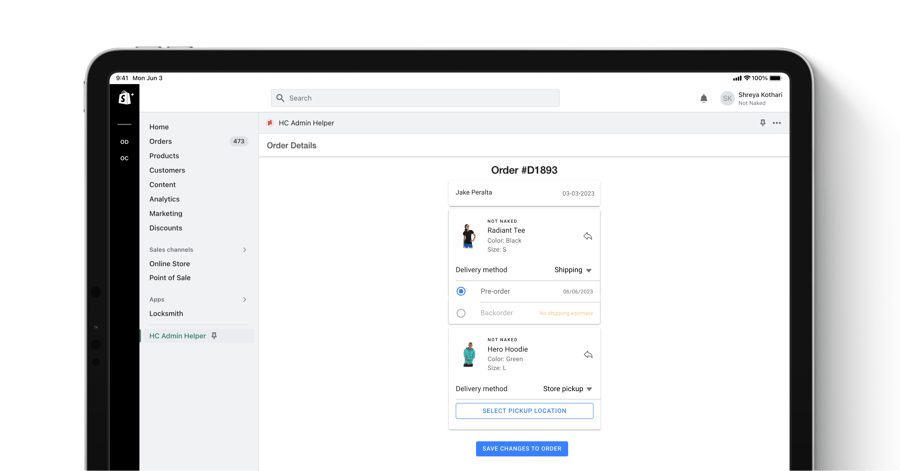The width and height of the screenshot is (900, 471).
Task: Click the HC Admin Helper header title
Action: click(306, 123)
